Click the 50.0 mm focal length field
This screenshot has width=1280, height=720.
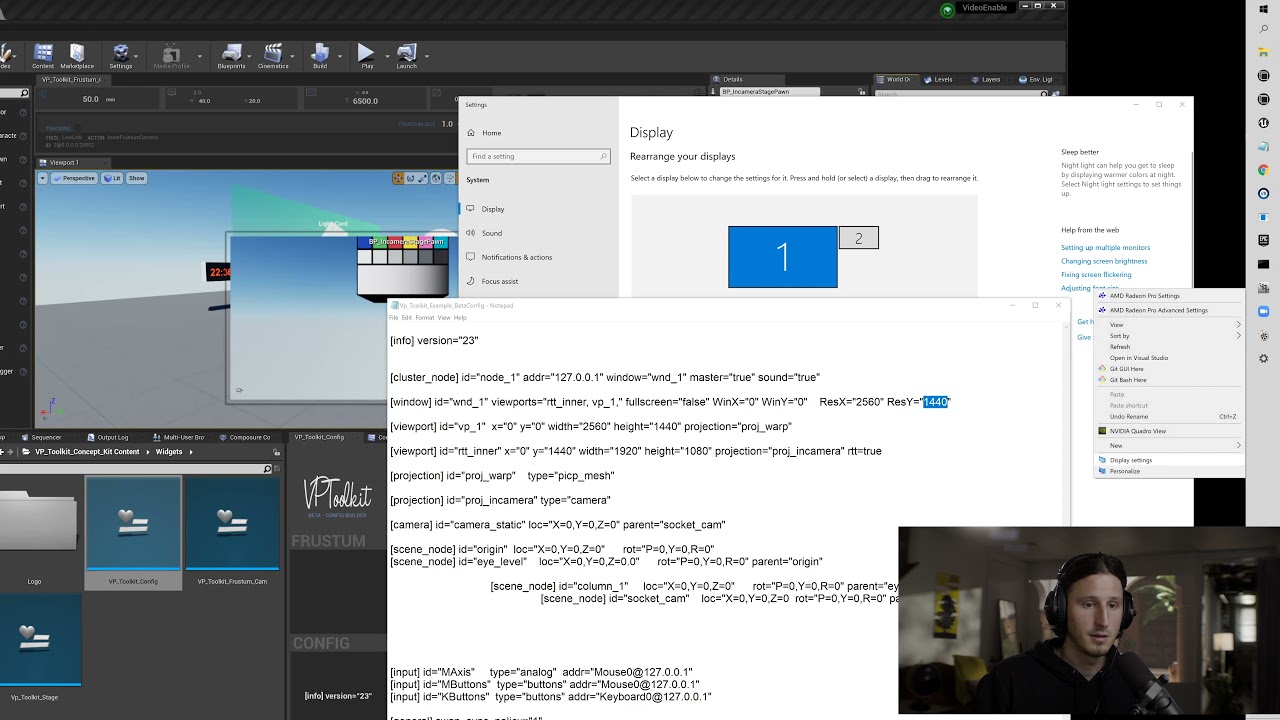(97, 99)
